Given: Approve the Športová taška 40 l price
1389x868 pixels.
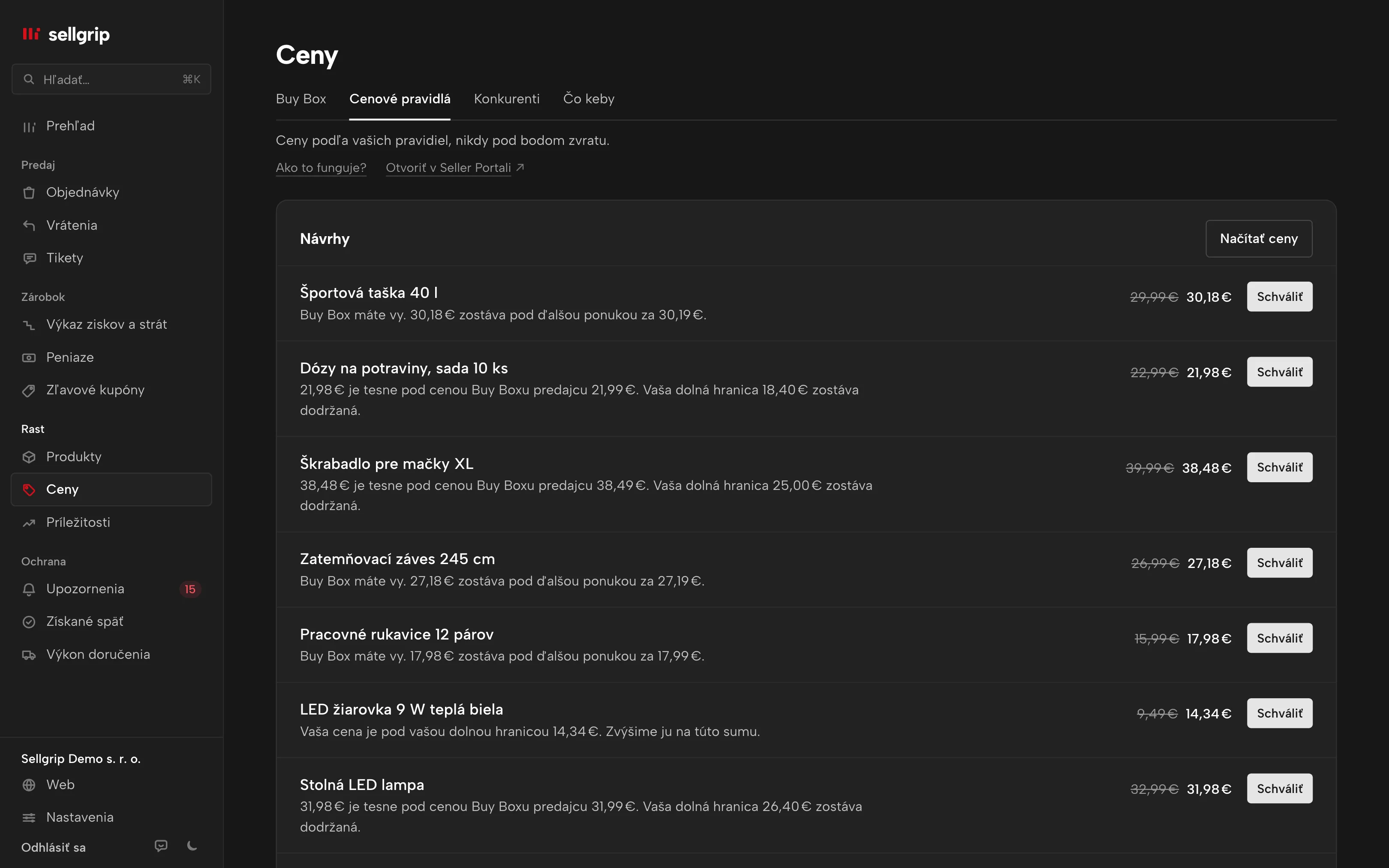Looking at the screenshot, I should [1279, 297].
